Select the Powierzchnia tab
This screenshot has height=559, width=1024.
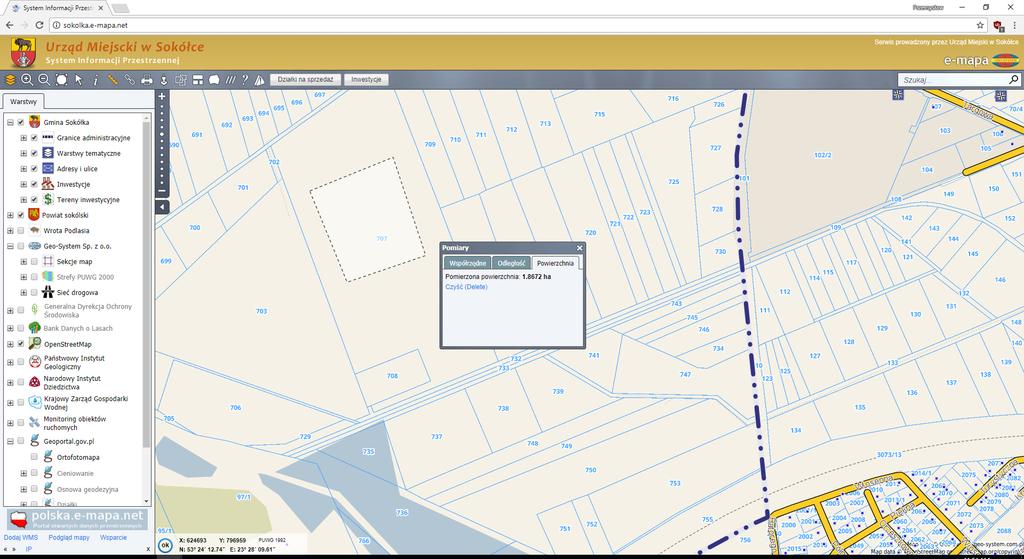555,263
